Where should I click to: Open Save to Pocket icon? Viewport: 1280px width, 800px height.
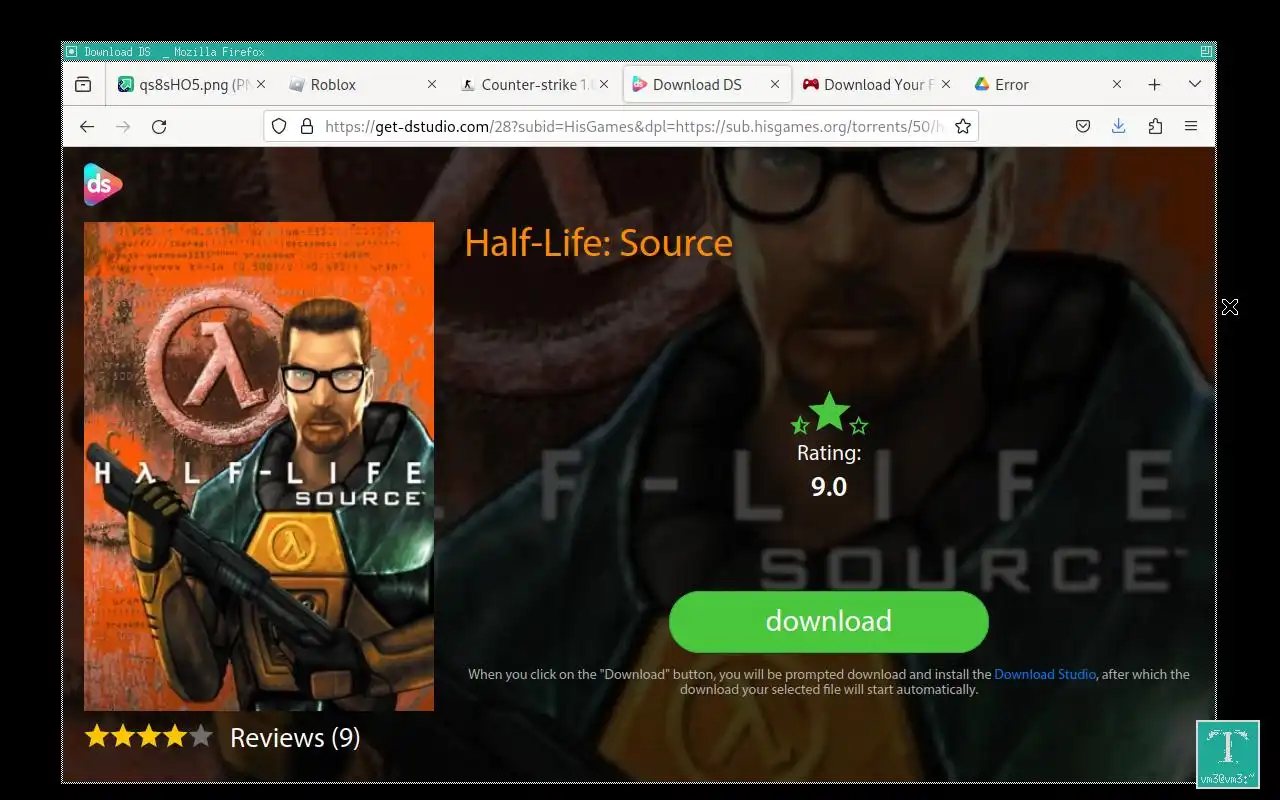[1083, 126]
